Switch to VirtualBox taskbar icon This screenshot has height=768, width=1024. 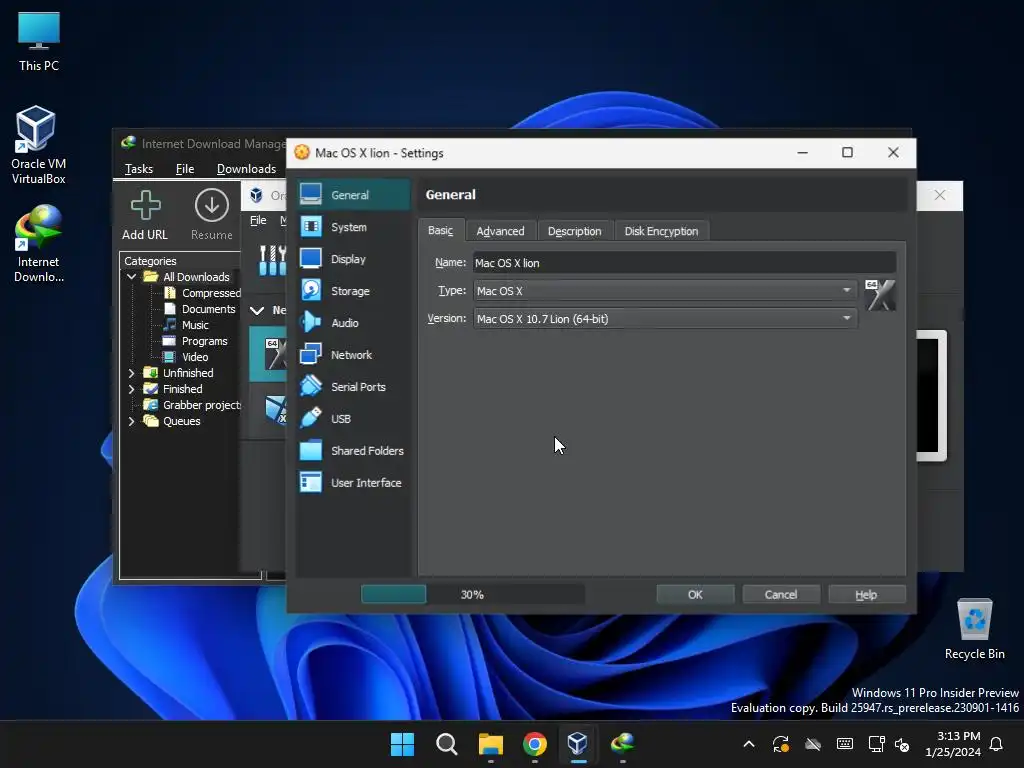578,744
